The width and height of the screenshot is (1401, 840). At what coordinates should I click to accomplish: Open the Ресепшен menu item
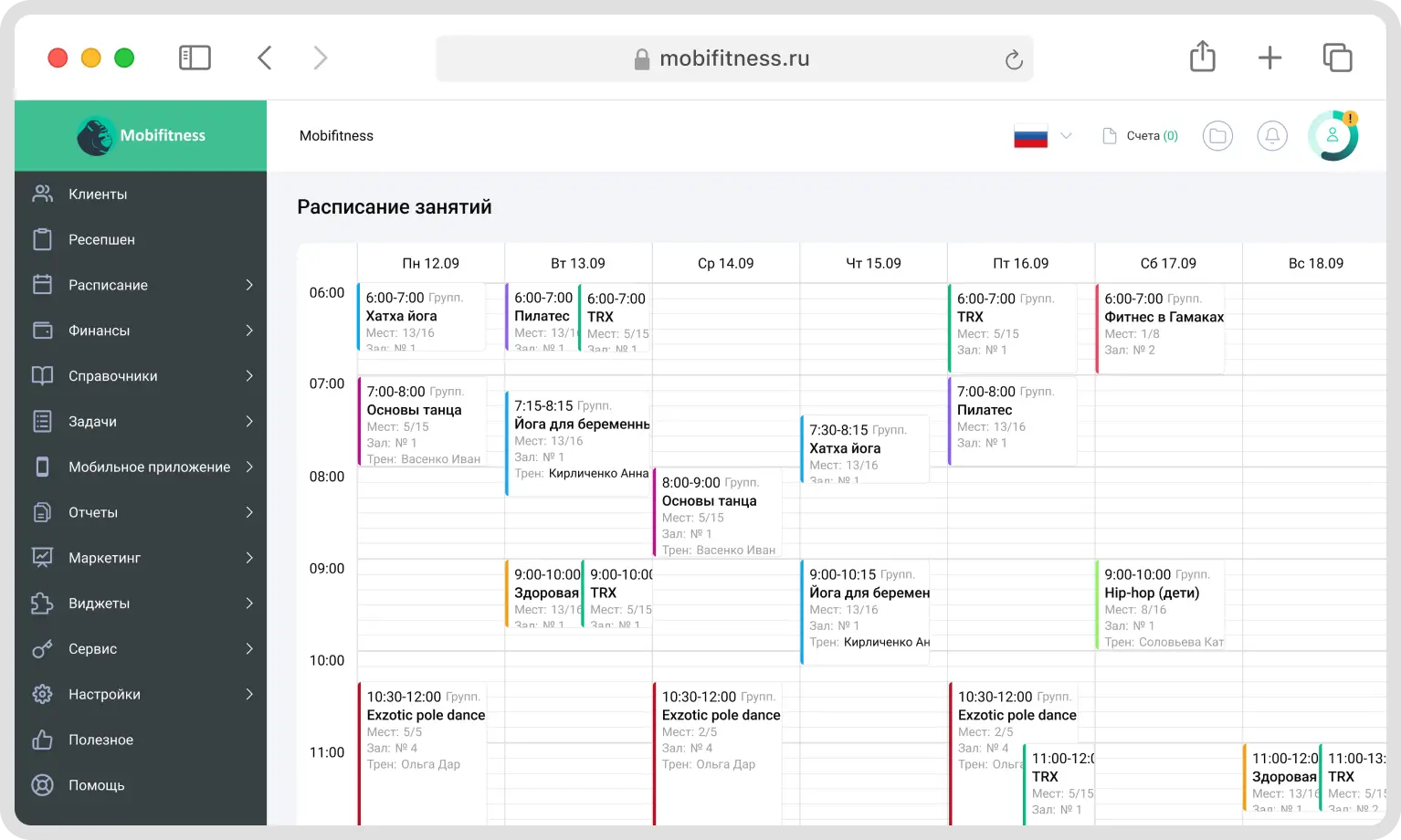tap(101, 239)
